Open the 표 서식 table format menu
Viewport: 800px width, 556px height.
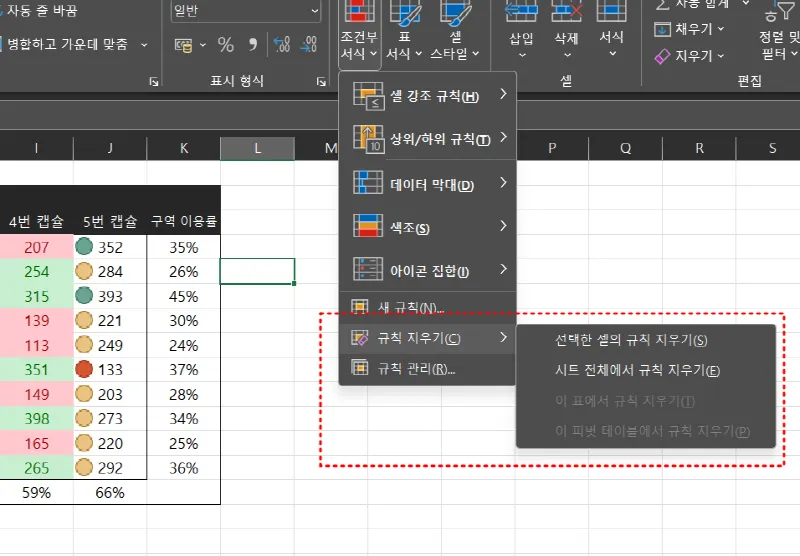(404, 31)
